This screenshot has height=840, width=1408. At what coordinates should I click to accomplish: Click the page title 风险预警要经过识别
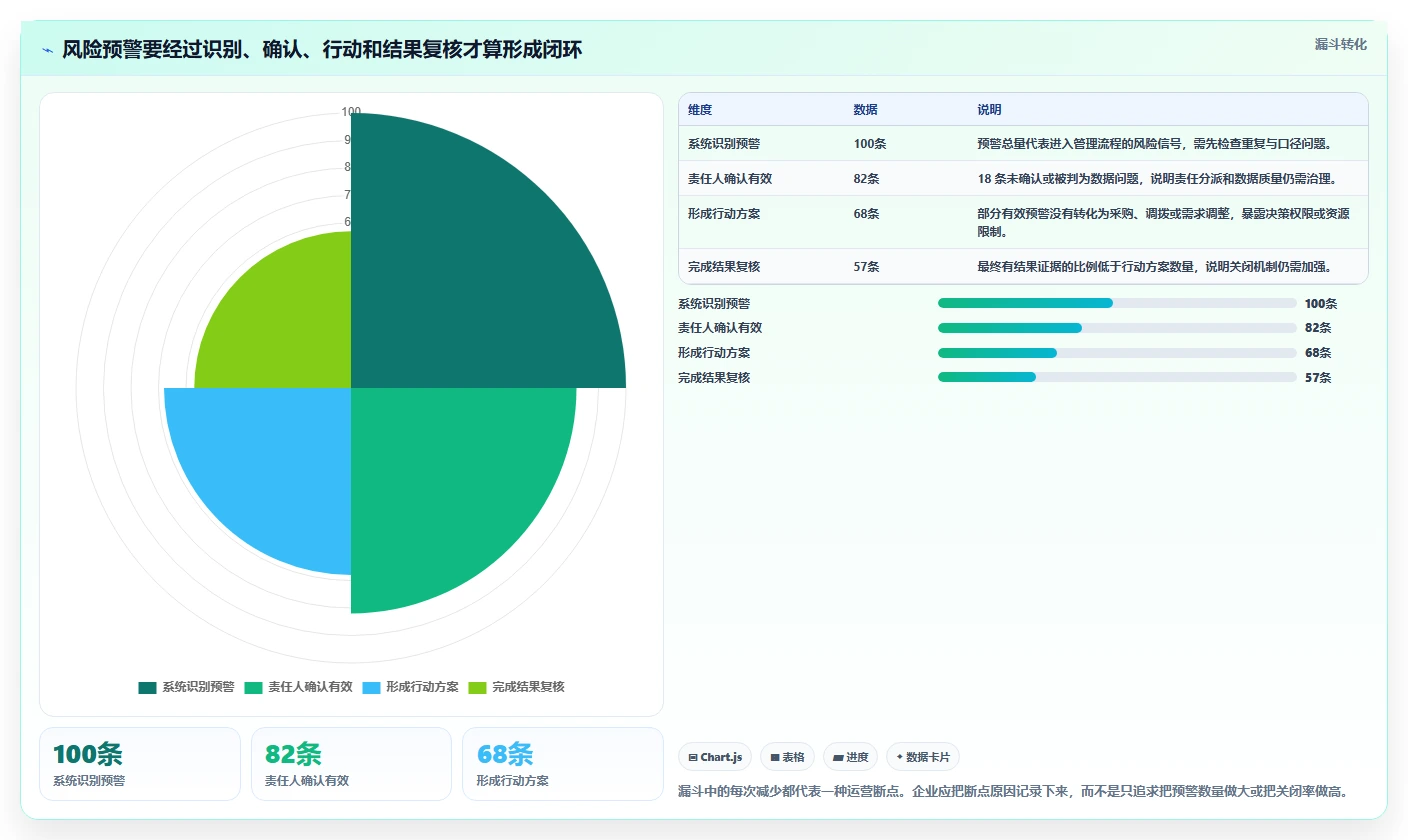[322, 50]
